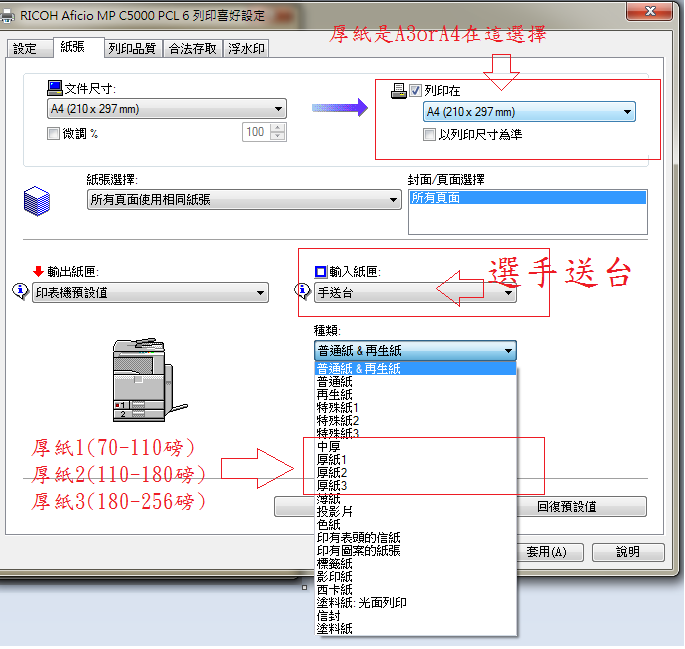Click the info bubble beside 輸入紙匣 dropdown
This screenshot has width=685, height=649.
[302, 290]
